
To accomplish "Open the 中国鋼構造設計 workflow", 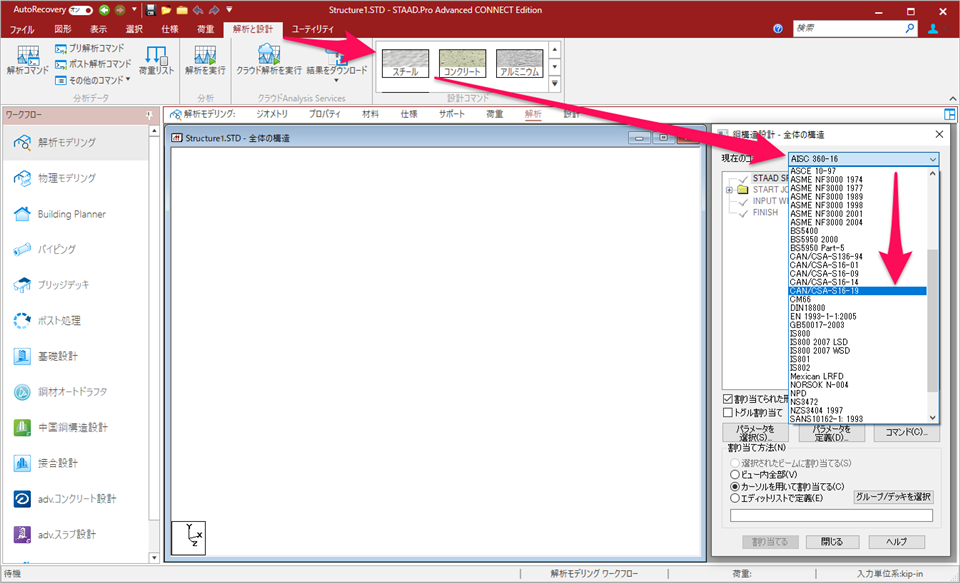I will point(75,427).
